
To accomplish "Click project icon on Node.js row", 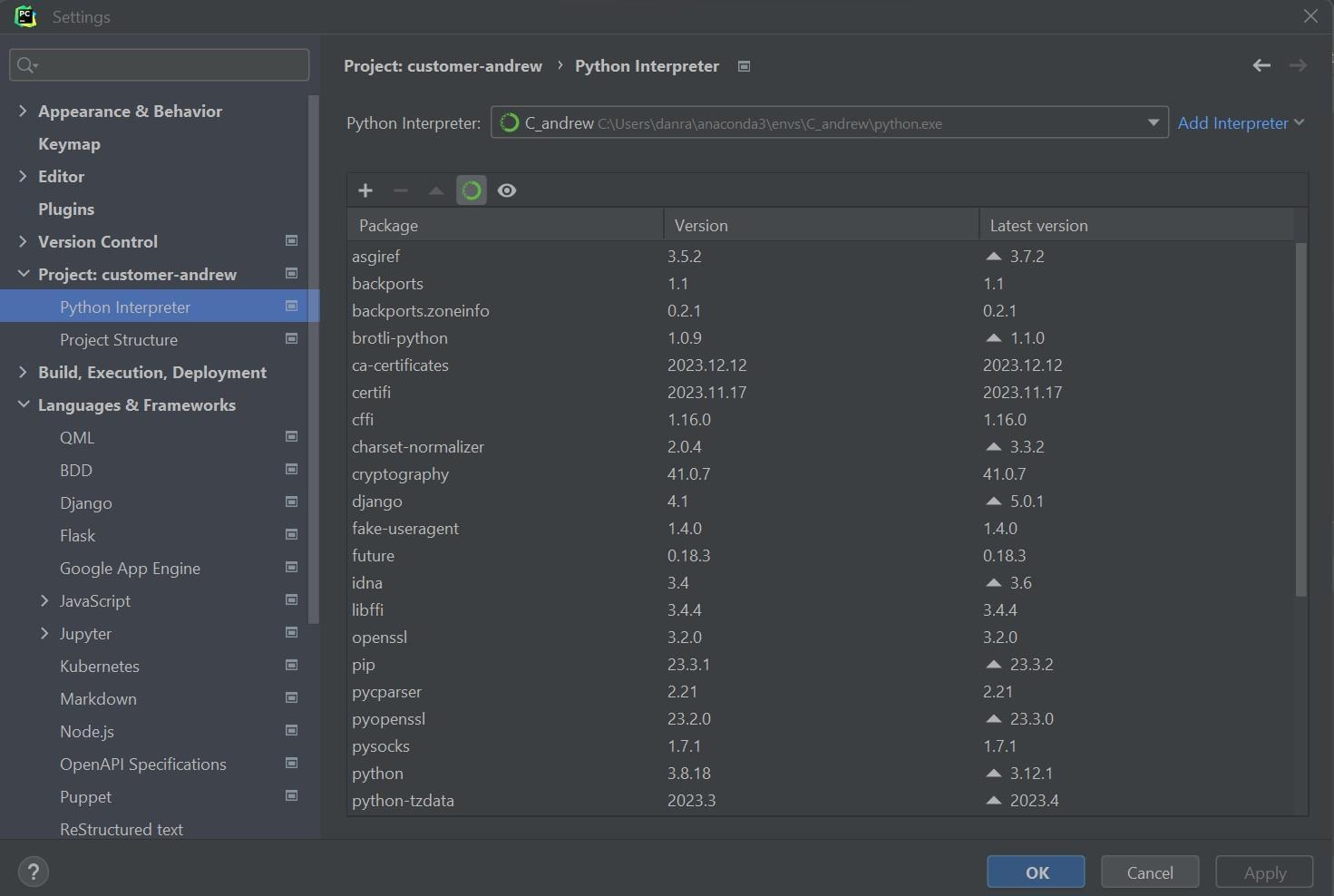I will pos(291,730).
